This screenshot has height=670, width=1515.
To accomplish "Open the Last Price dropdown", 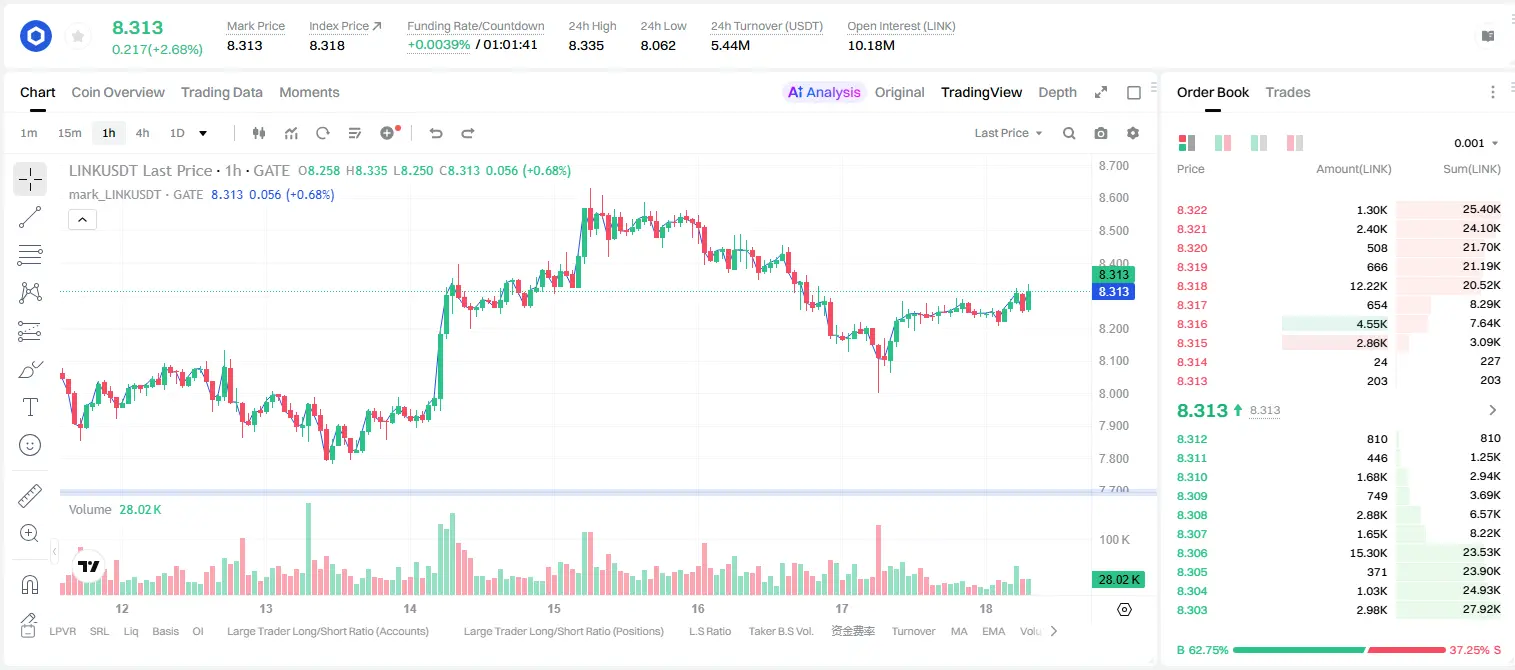I will click(x=1008, y=133).
